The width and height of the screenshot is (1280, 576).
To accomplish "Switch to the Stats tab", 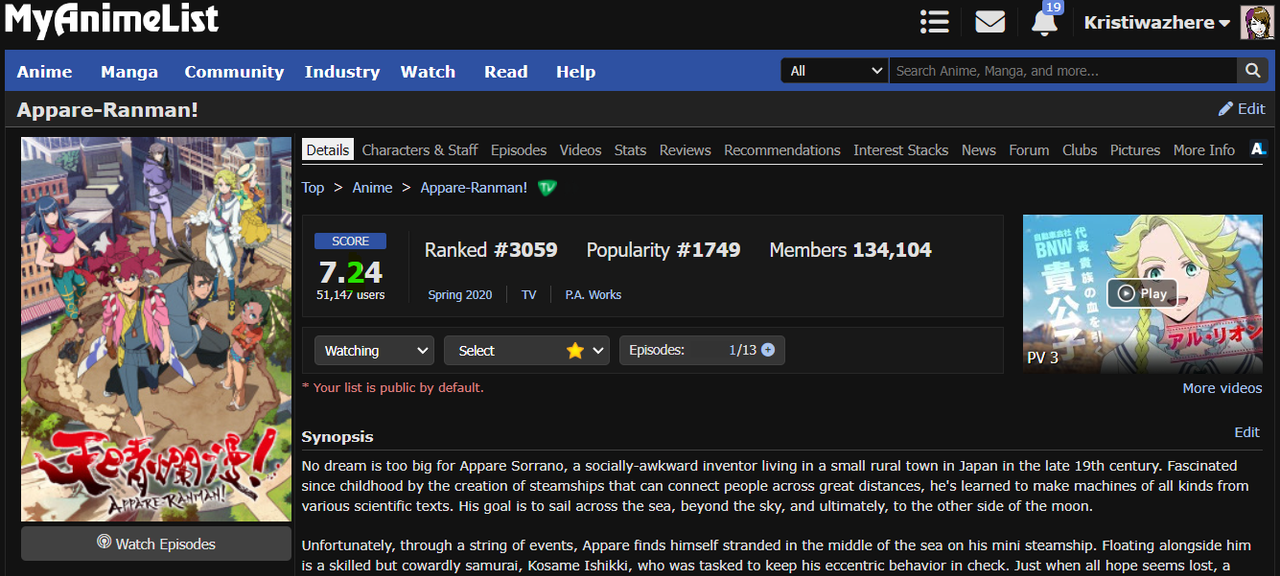I will click(x=630, y=150).
